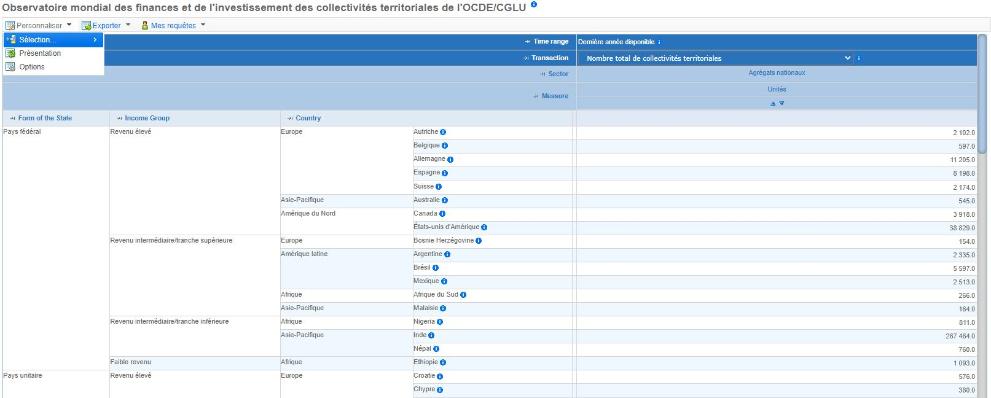The image size is (991, 398).
Task: Select the Amérique latine region cell
Action: click(305, 254)
